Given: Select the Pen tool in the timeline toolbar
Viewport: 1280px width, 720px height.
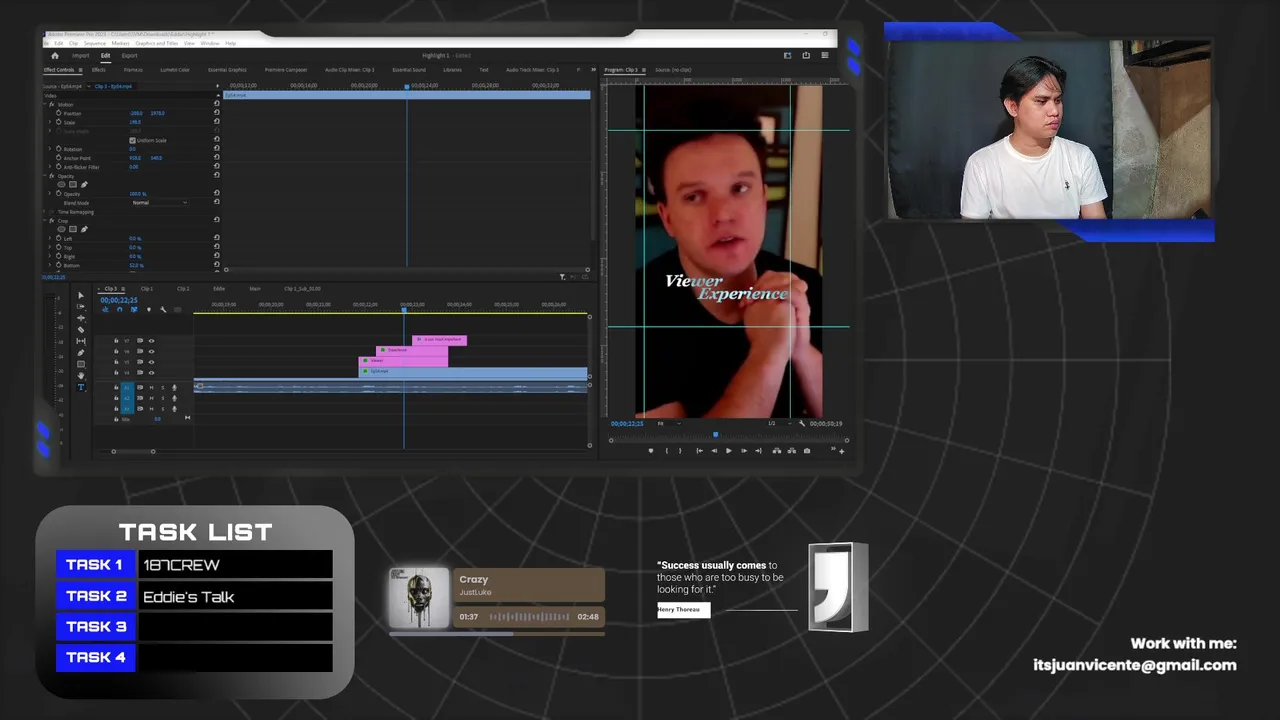Looking at the screenshot, I should click(x=81, y=352).
